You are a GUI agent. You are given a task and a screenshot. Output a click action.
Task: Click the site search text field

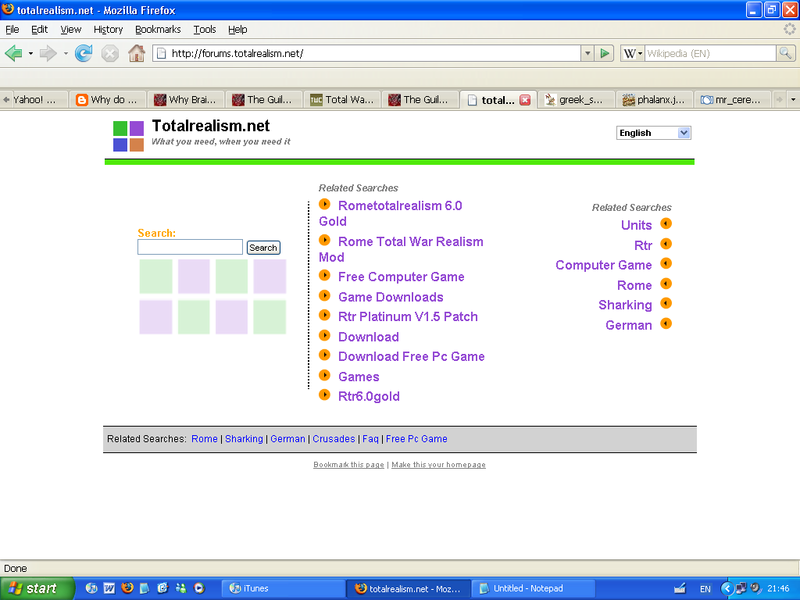coord(190,247)
